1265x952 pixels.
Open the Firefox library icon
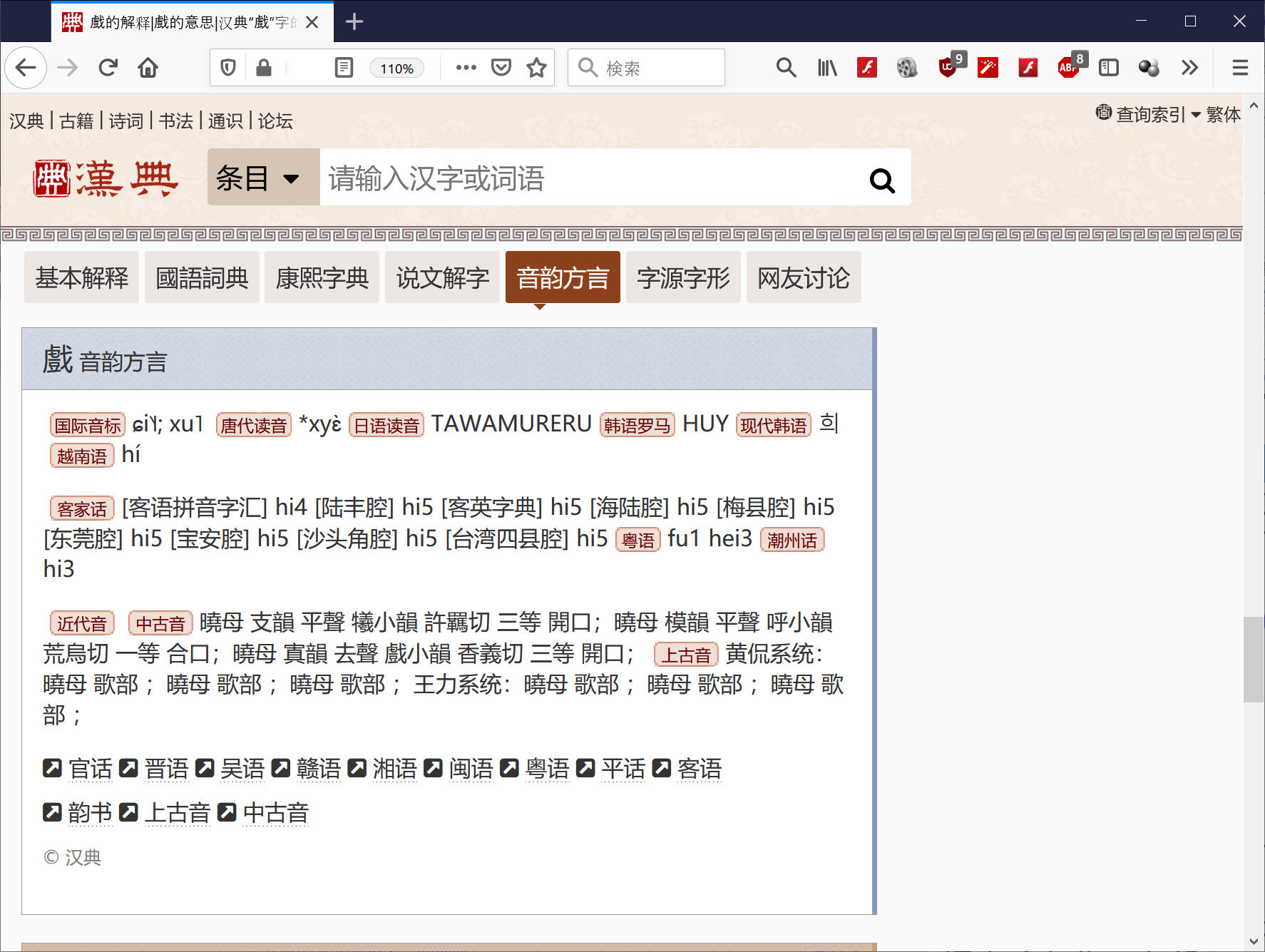826,68
